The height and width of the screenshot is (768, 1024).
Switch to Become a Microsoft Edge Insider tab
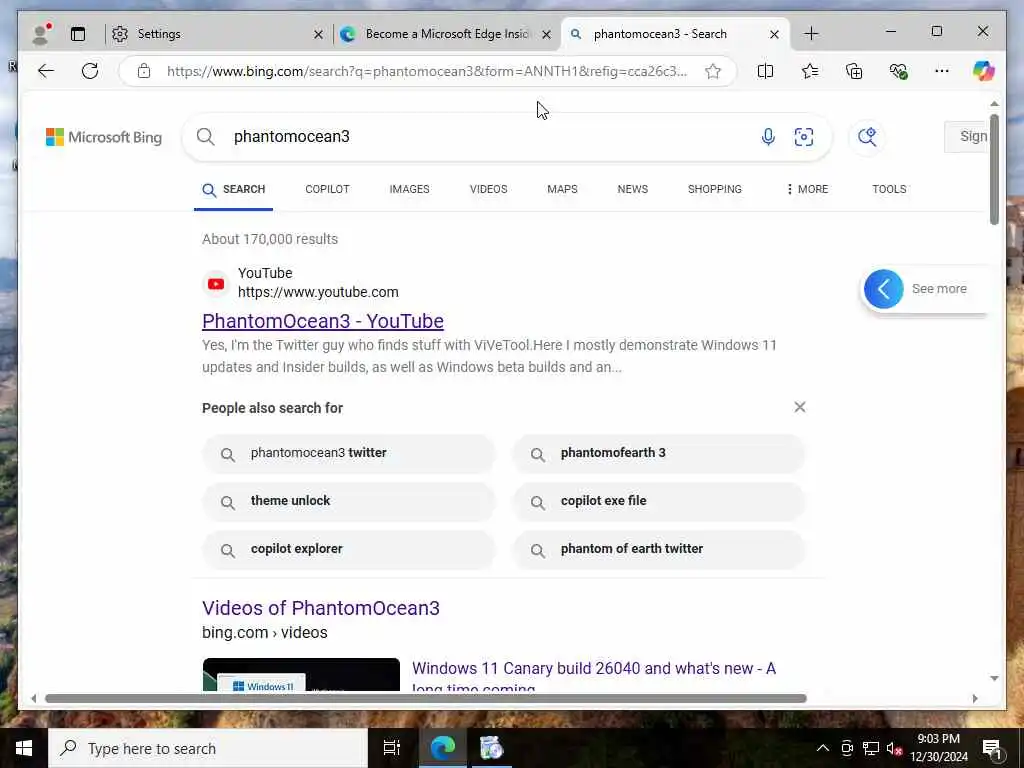point(447,34)
